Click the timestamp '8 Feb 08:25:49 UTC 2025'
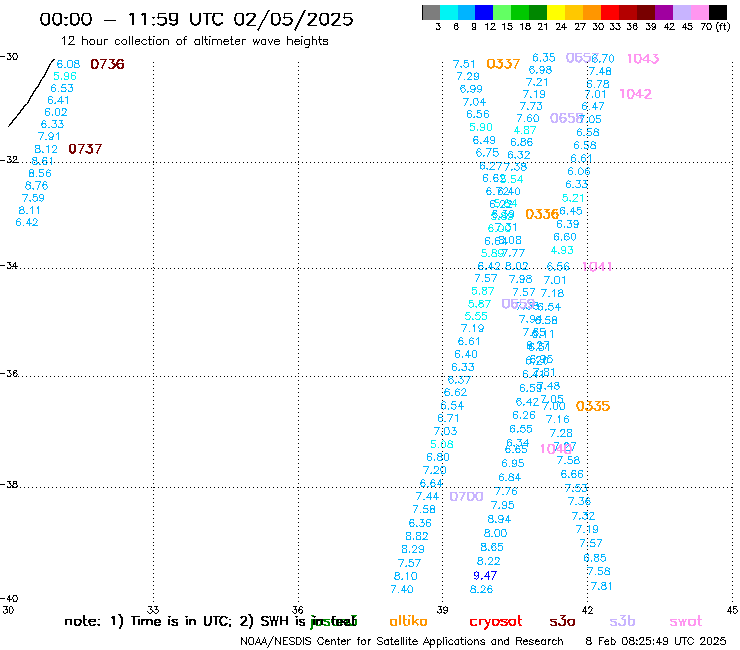The image size is (740, 650). [656, 641]
